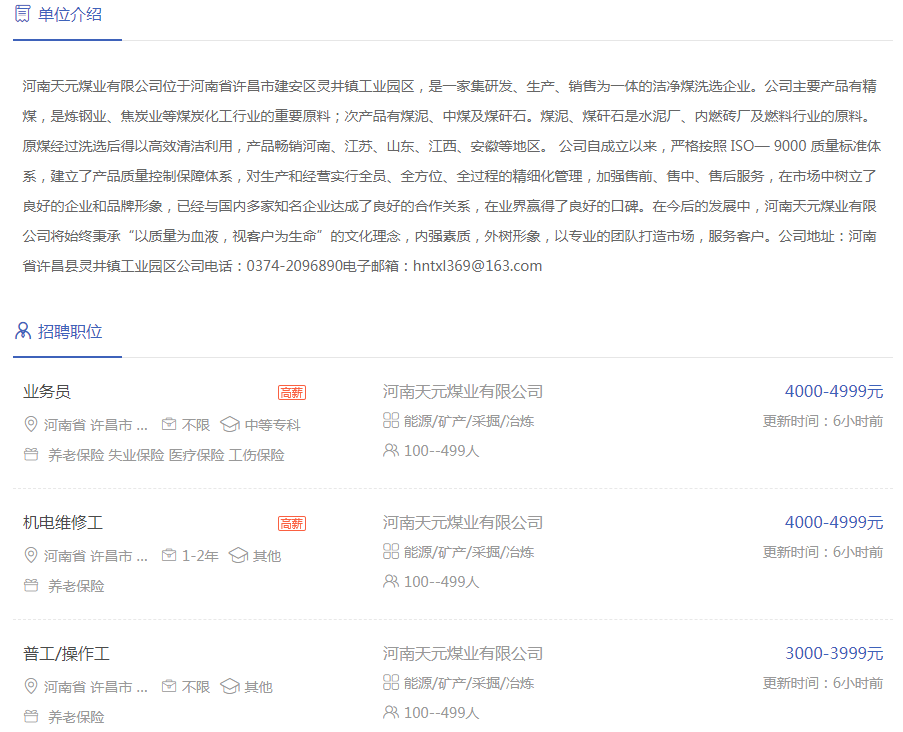Click education cap icon beside 中等专科
903x732 pixels.
pyautogui.click(x=230, y=424)
